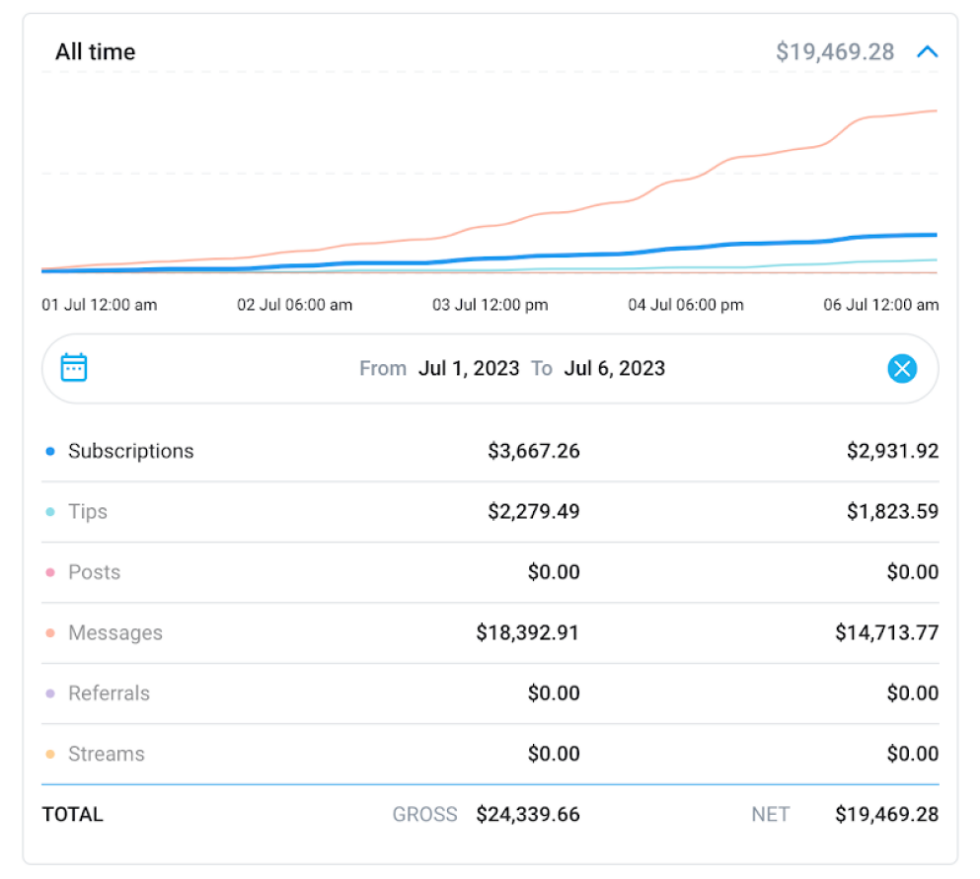
Task: Click the purple Referrals legend dot
Action: coord(50,694)
